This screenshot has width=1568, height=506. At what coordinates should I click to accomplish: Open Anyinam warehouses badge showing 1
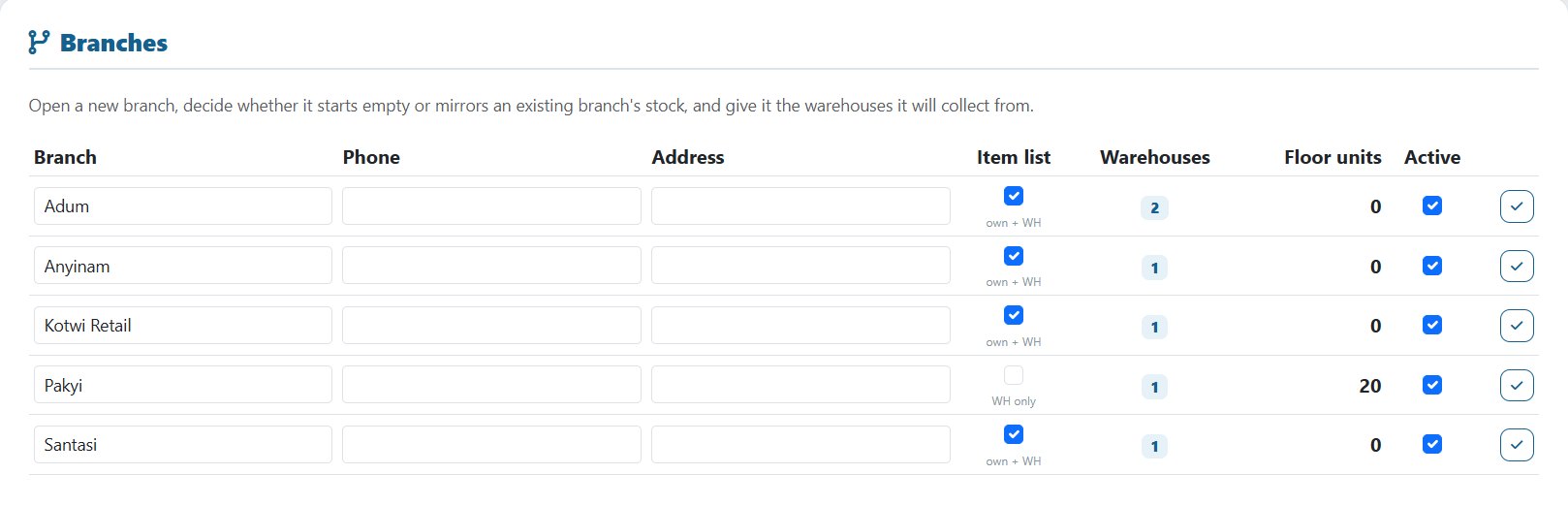coord(1154,268)
